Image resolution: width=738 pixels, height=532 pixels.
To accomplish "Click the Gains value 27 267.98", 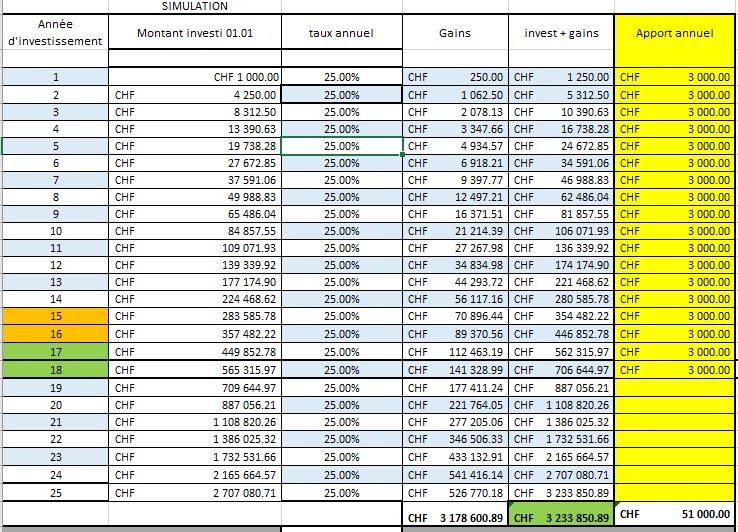I will click(x=455, y=248).
